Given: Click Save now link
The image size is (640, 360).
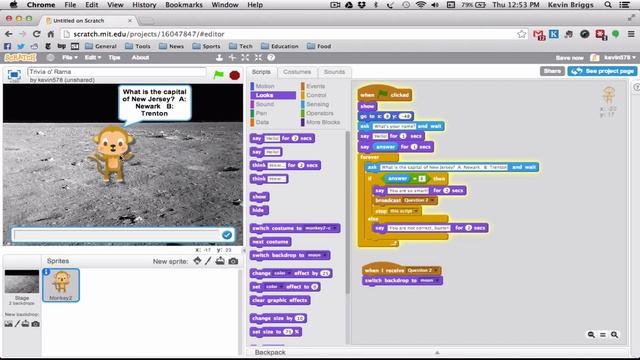Looking at the screenshot, I should pos(569,58).
